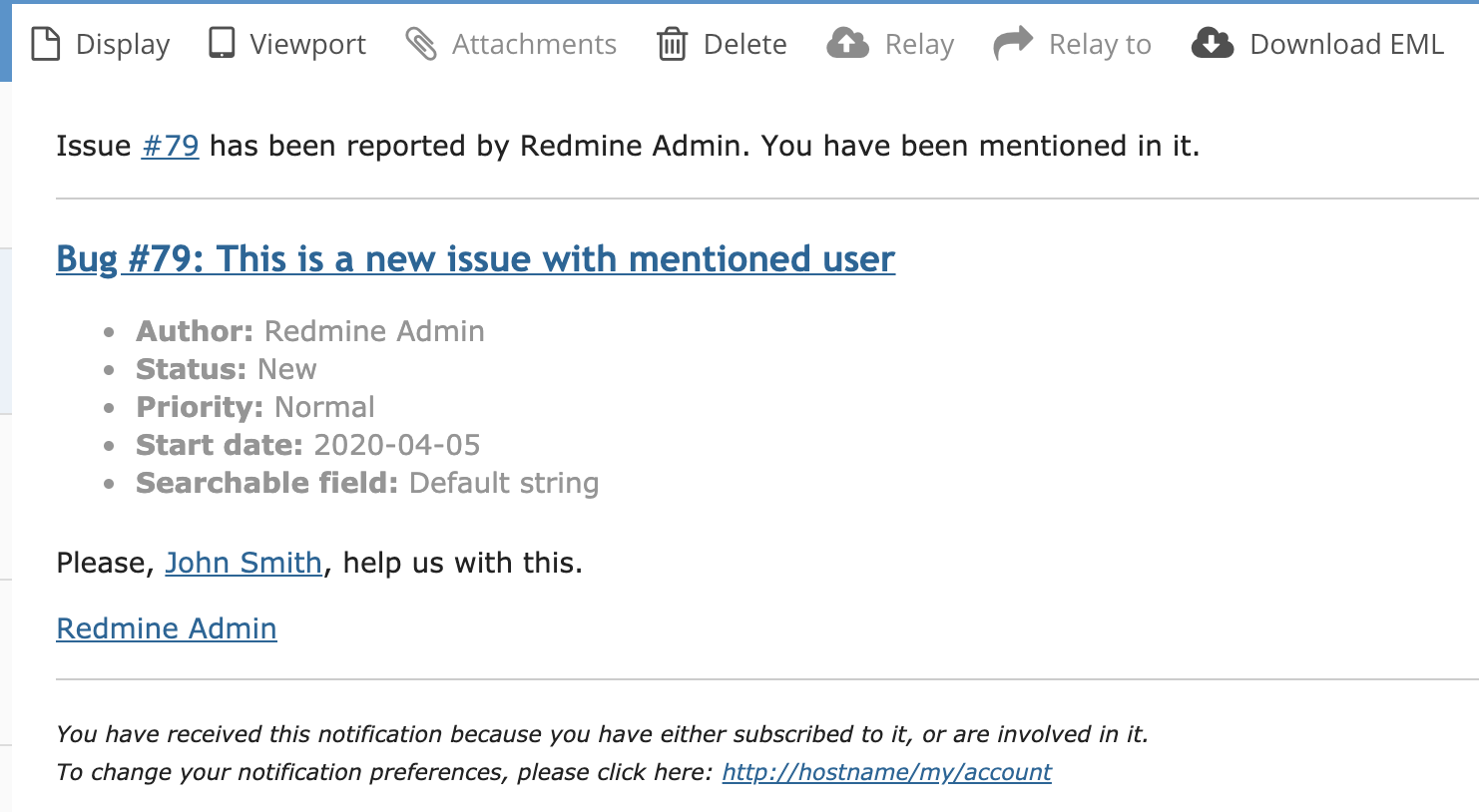Follow the John Smith user link
Viewport: 1479px width, 812px height.
244,563
